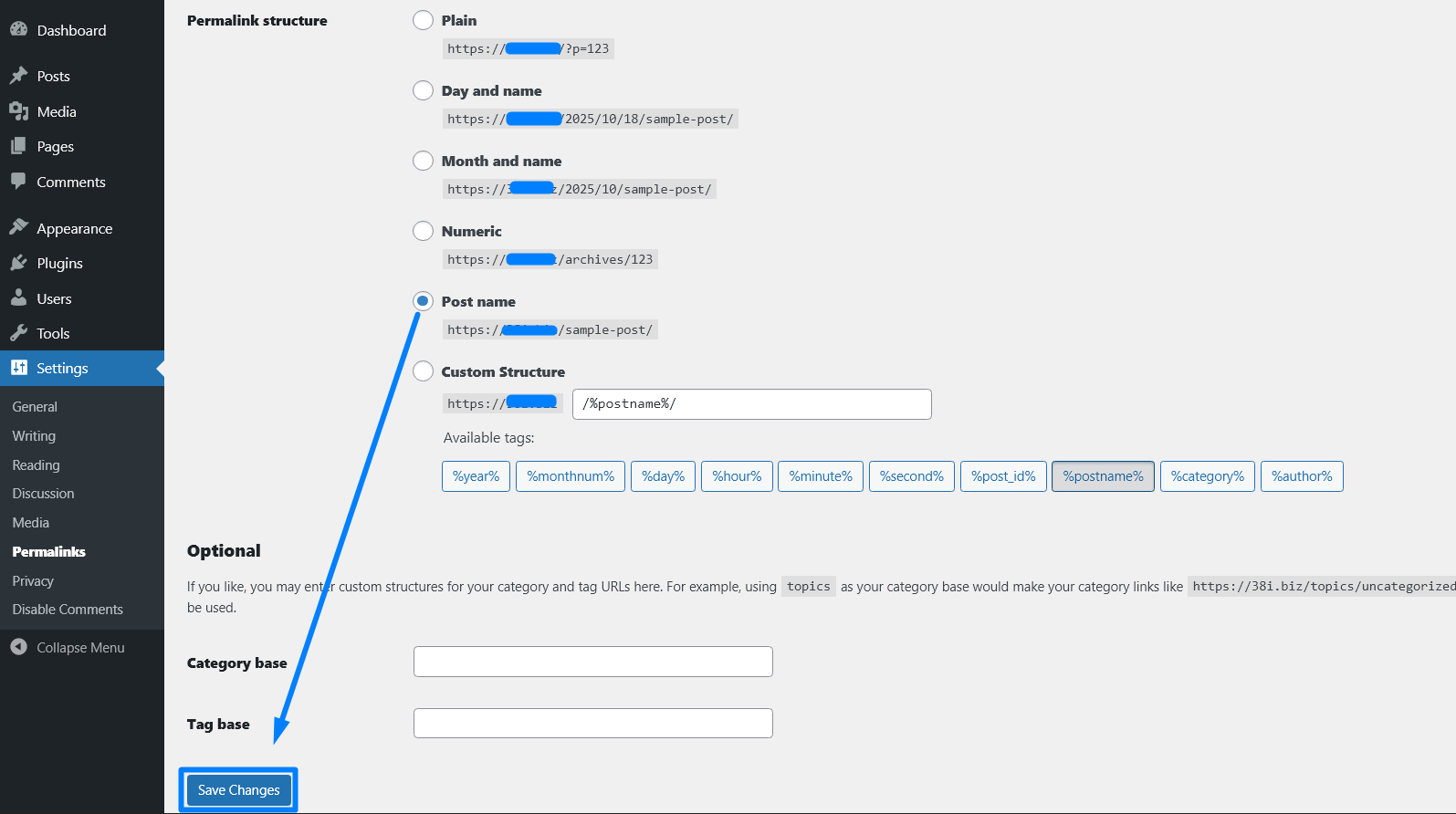The image size is (1456, 814).
Task: Click the Tools wrench icon
Action: point(18,333)
